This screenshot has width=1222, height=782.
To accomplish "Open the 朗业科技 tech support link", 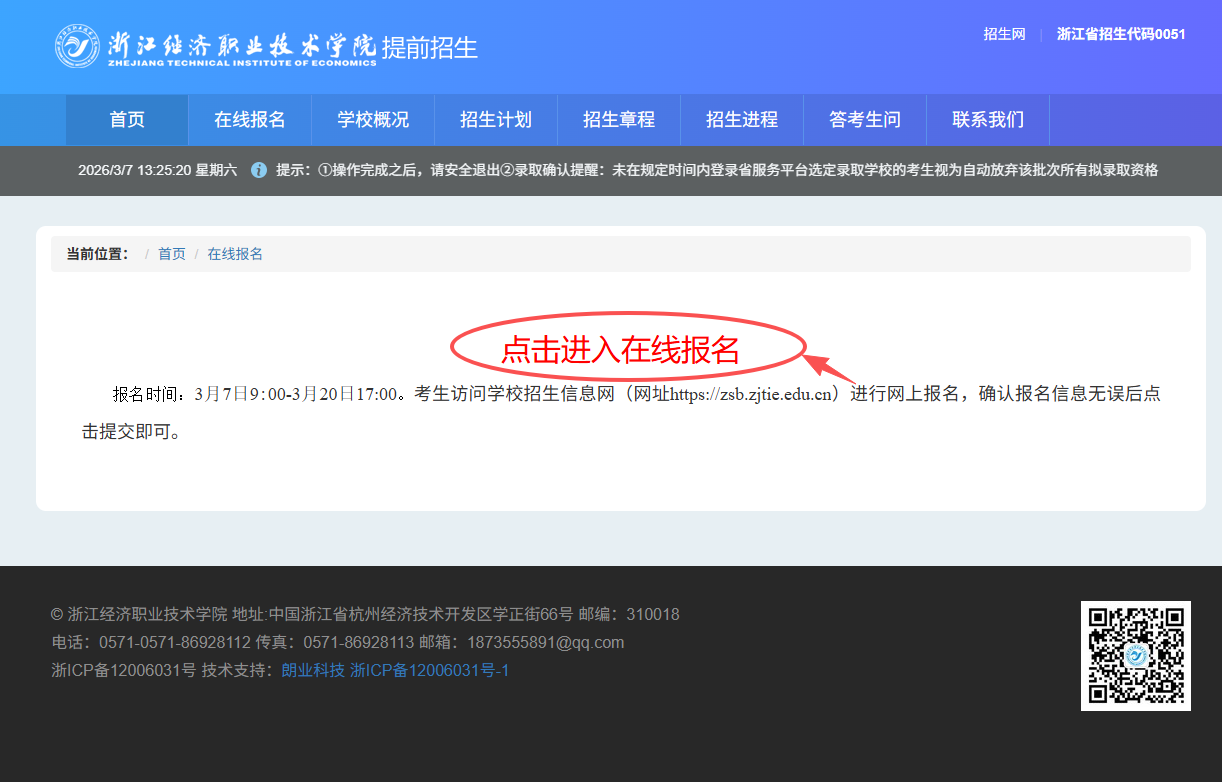I will pyautogui.click(x=313, y=670).
